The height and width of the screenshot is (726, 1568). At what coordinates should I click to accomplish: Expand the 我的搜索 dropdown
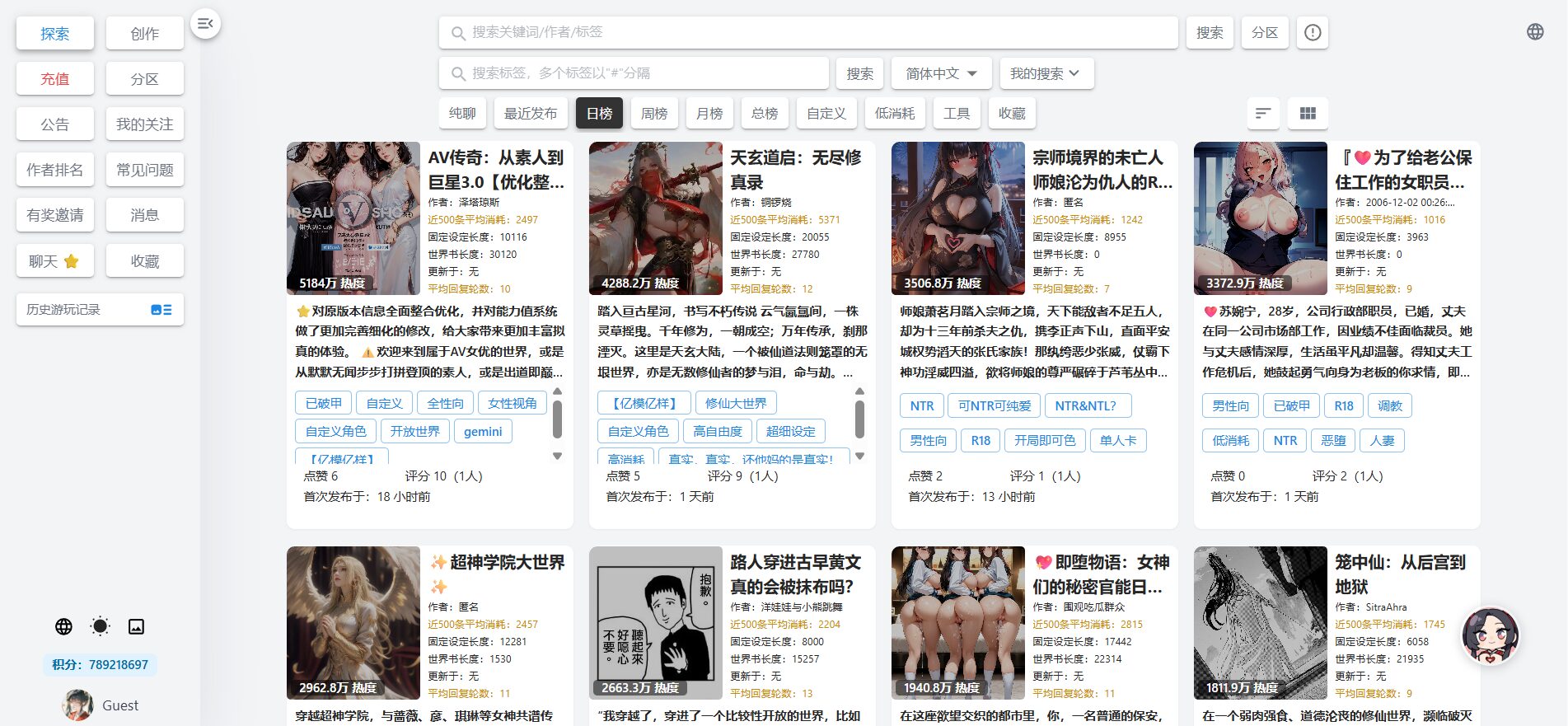[x=1046, y=73]
